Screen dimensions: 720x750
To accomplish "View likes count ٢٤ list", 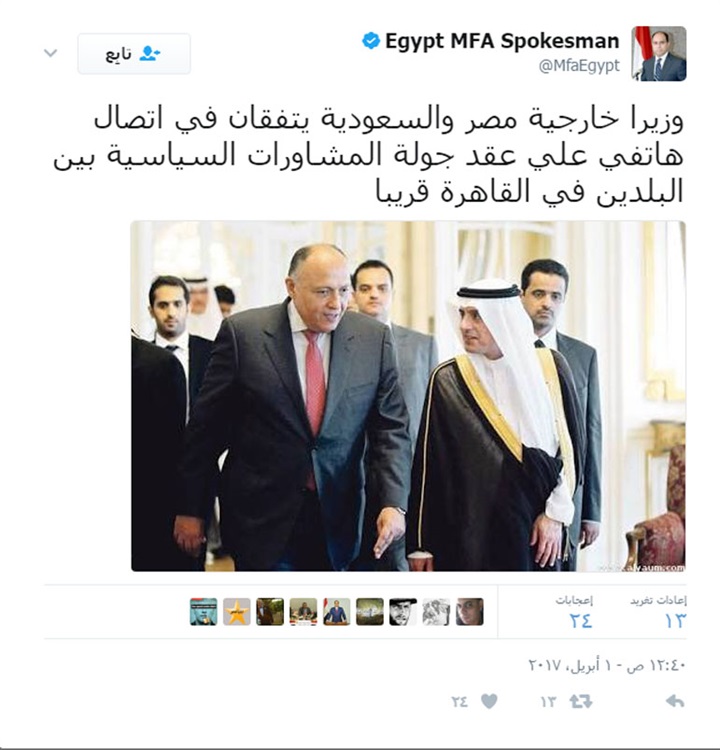I will click(575, 612).
